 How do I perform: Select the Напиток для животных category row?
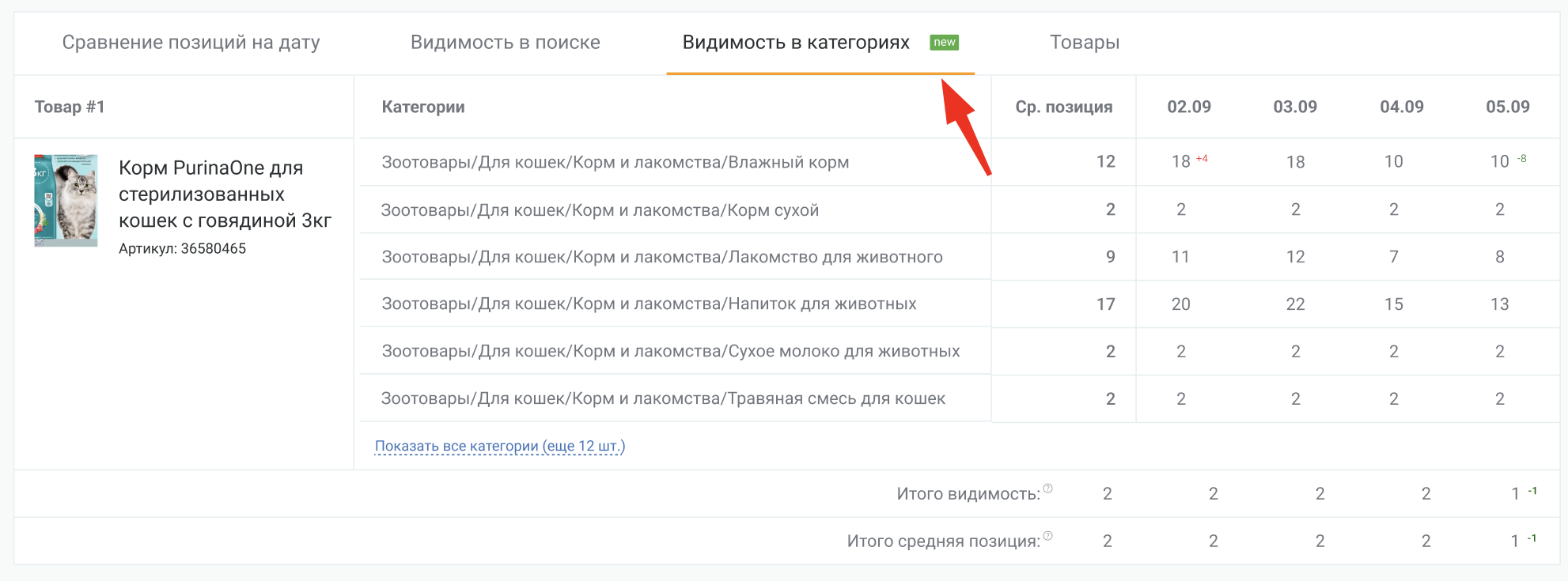(x=675, y=304)
